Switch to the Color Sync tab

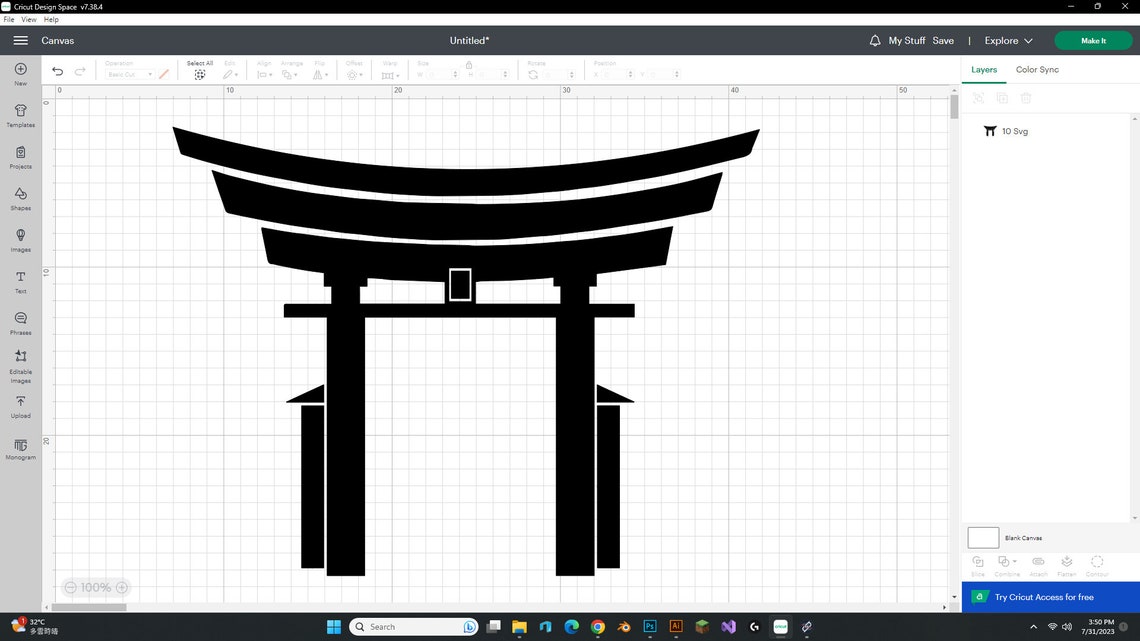pos(1037,69)
